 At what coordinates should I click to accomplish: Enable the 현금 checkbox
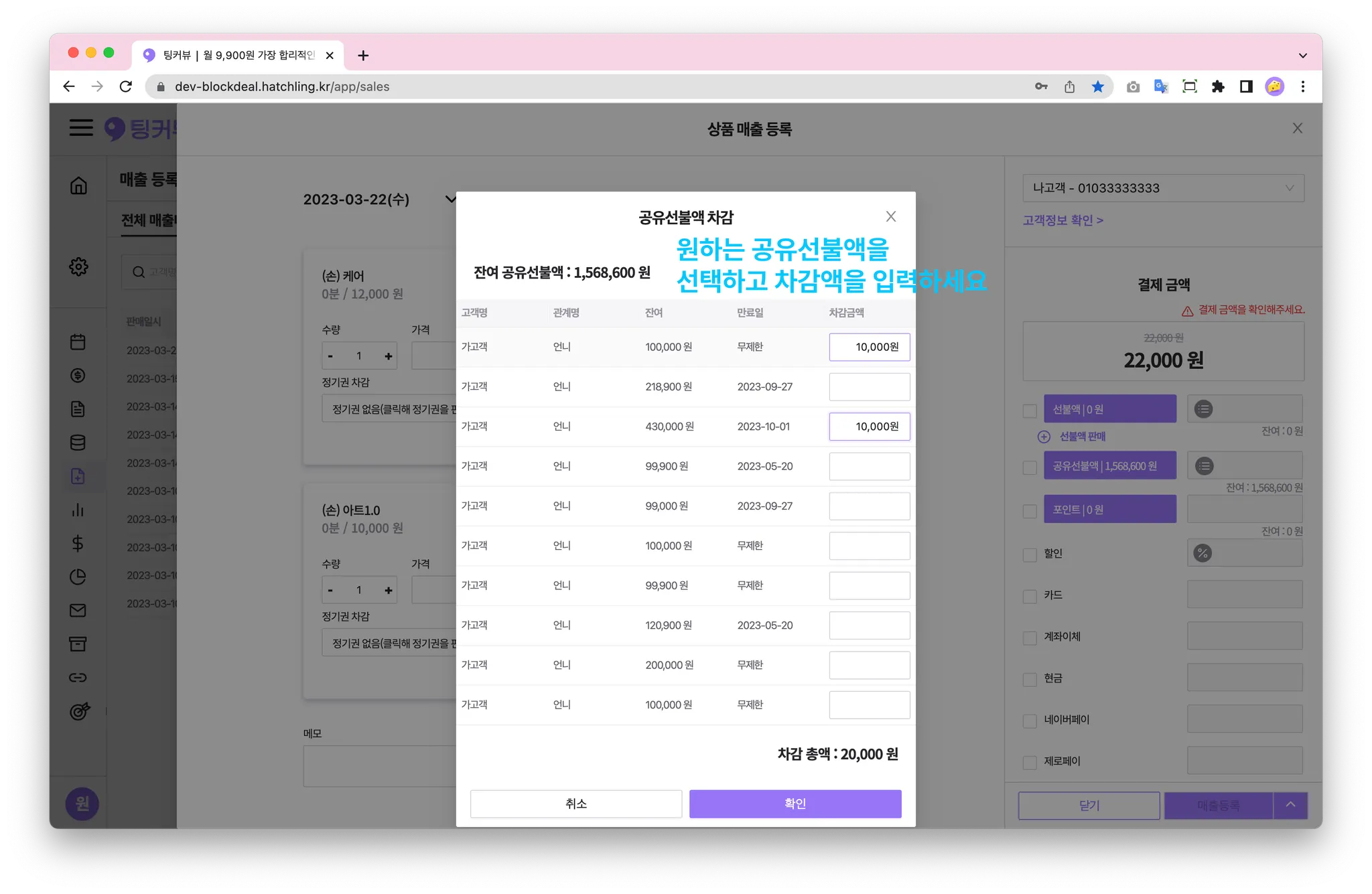point(1030,679)
